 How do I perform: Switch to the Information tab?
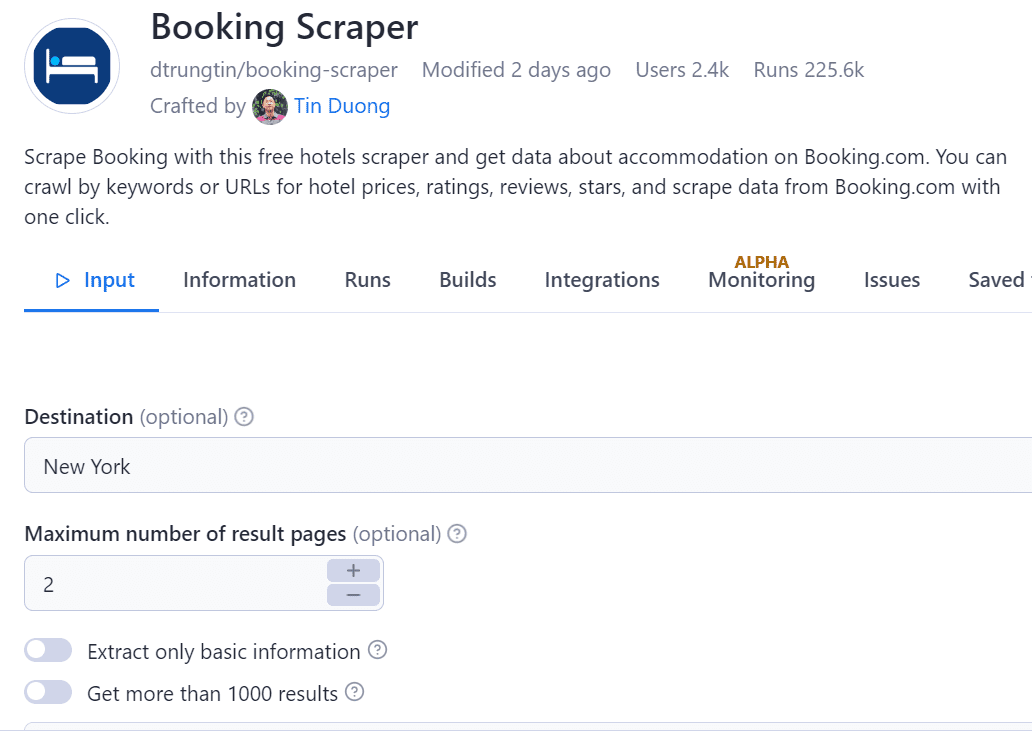coord(240,280)
